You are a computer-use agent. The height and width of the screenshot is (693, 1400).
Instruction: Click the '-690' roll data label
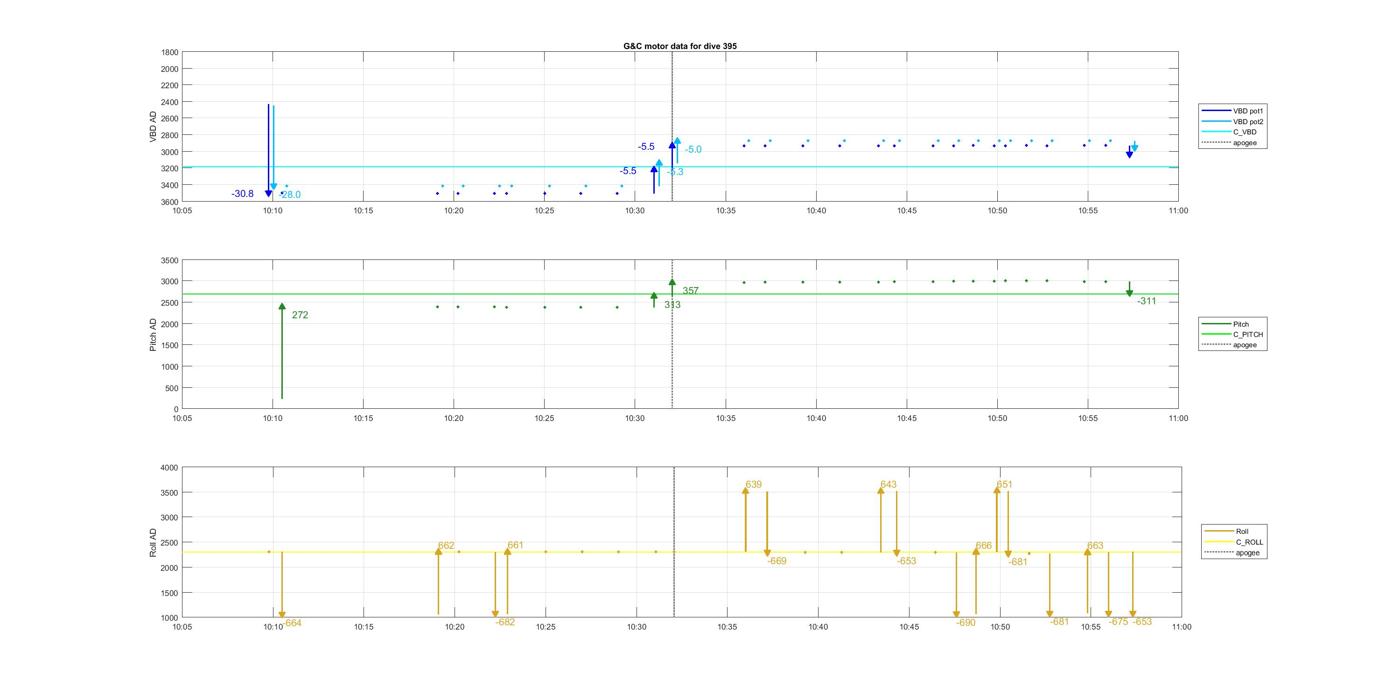click(965, 622)
